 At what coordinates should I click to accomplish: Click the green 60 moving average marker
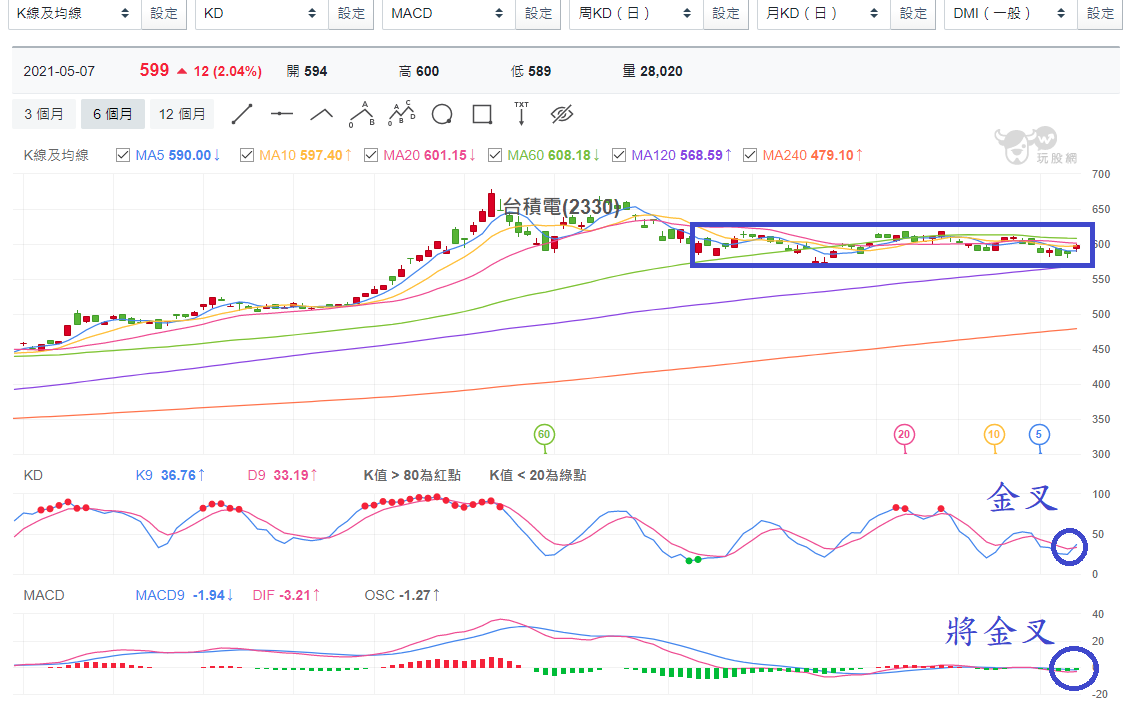544,434
